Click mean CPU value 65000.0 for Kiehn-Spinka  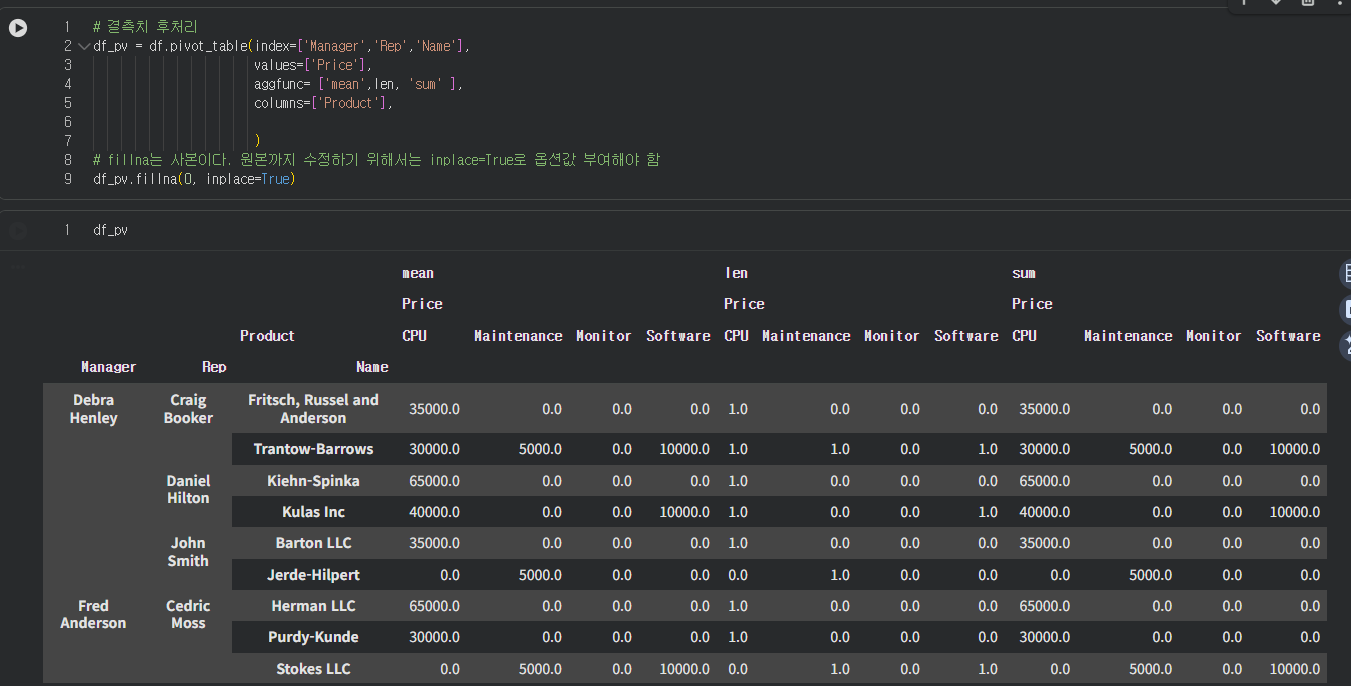(x=434, y=481)
